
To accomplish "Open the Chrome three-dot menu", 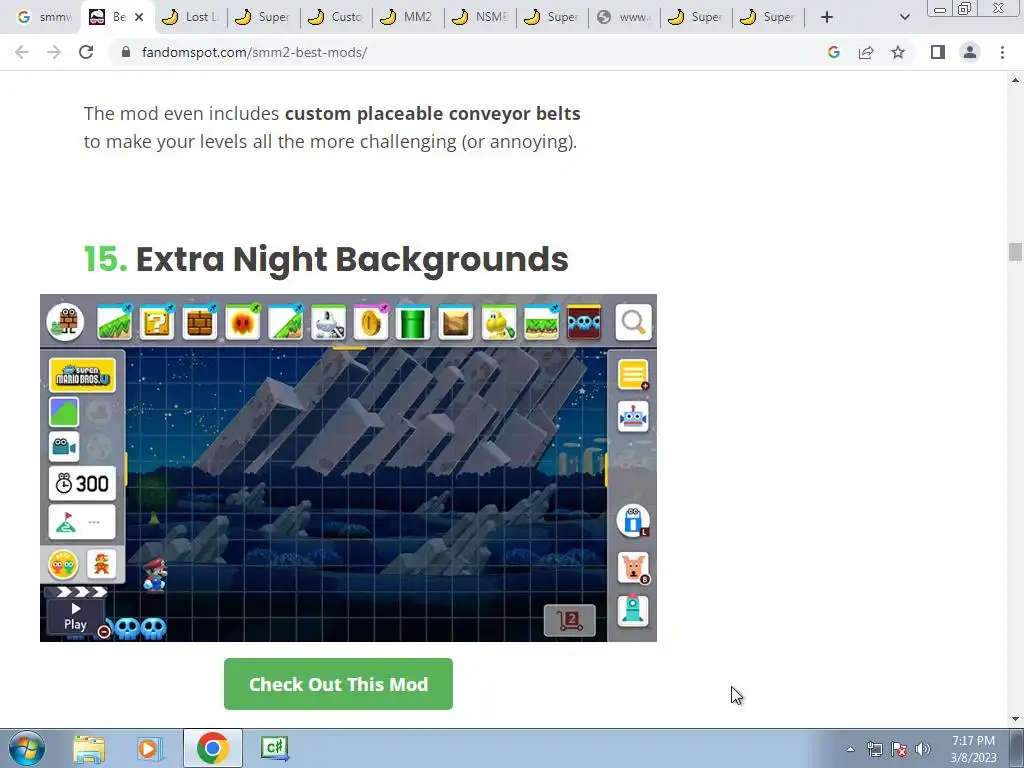I will pos(1002,52).
